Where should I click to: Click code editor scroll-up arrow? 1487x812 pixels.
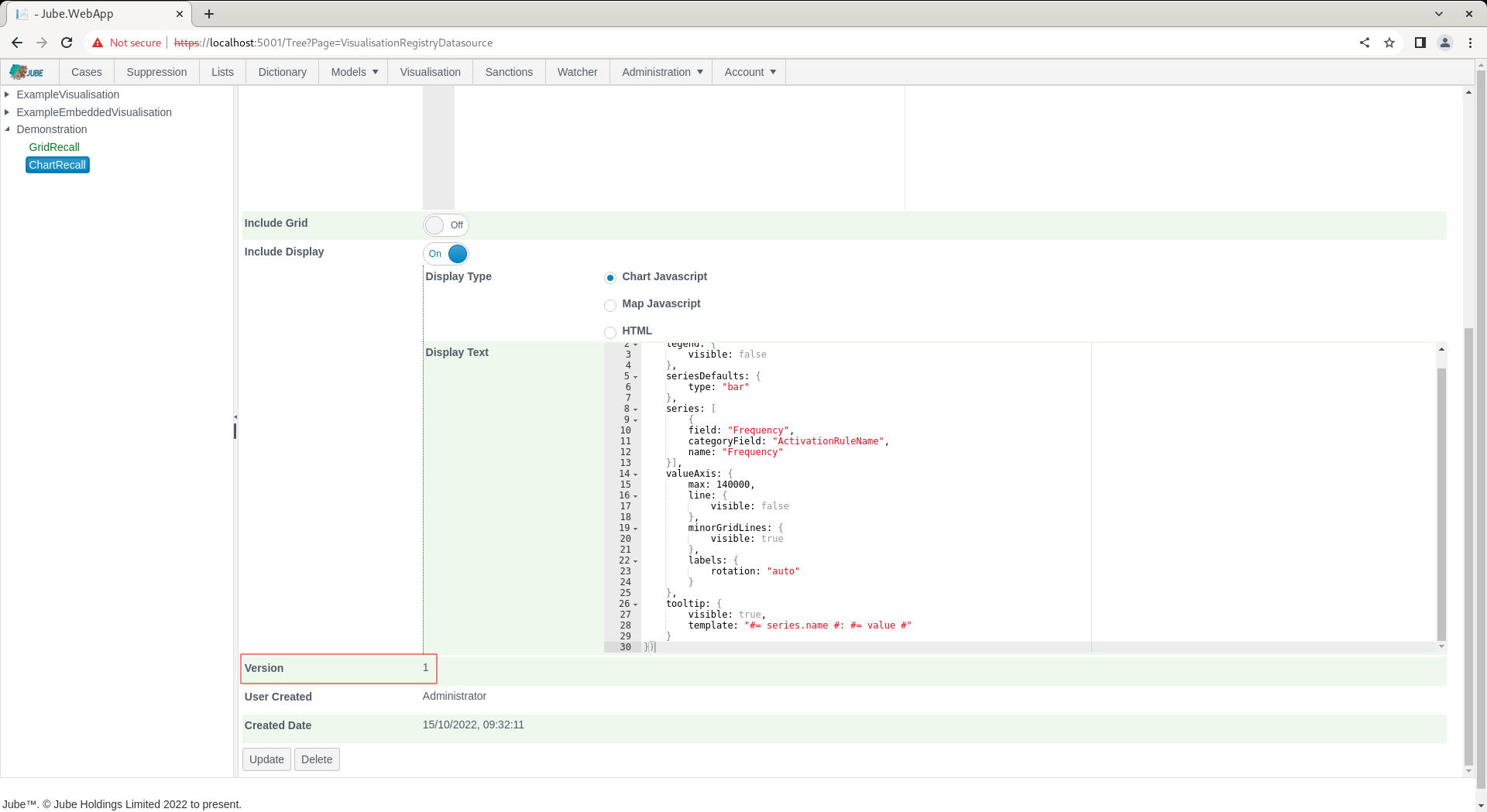click(x=1441, y=349)
